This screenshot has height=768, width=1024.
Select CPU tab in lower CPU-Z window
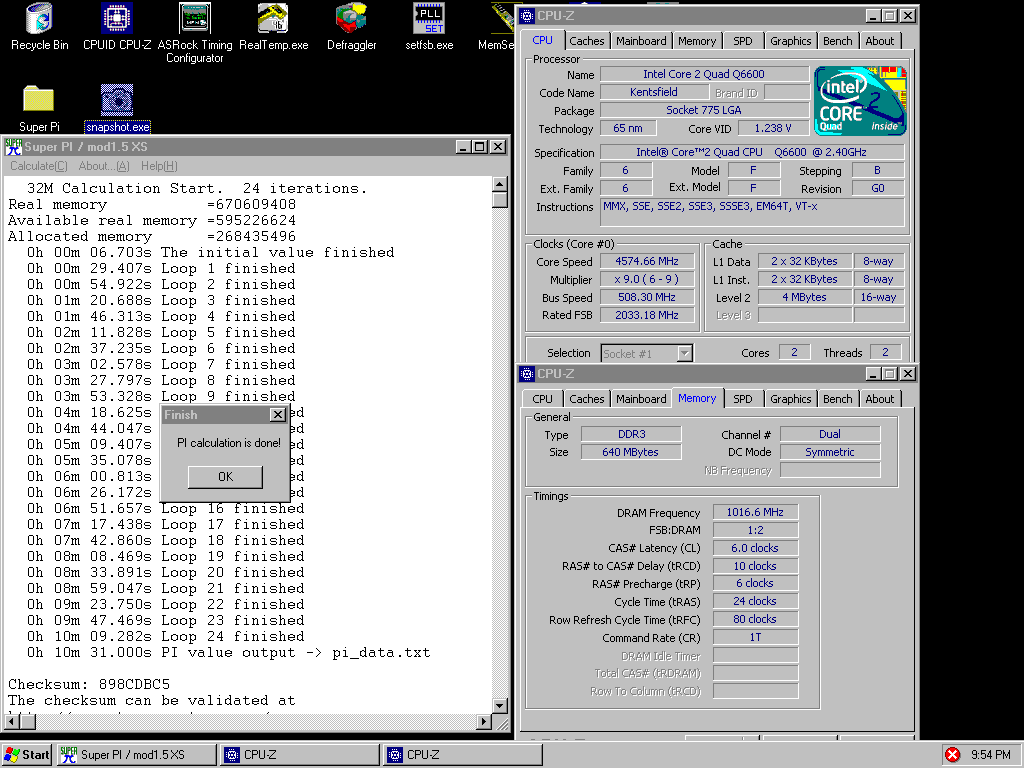(x=542, y=399)
